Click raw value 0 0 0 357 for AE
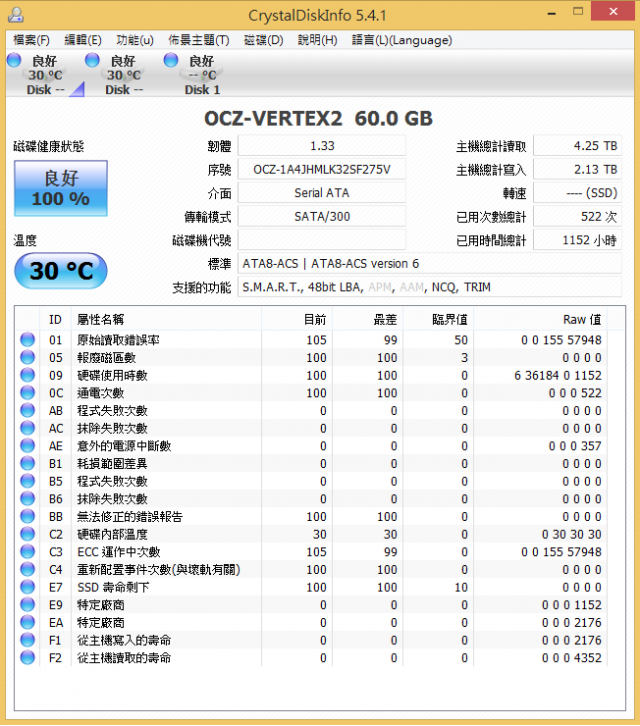The width and height of the screenshot is (640, 726). pyautogui.click(x=575, y=446)
